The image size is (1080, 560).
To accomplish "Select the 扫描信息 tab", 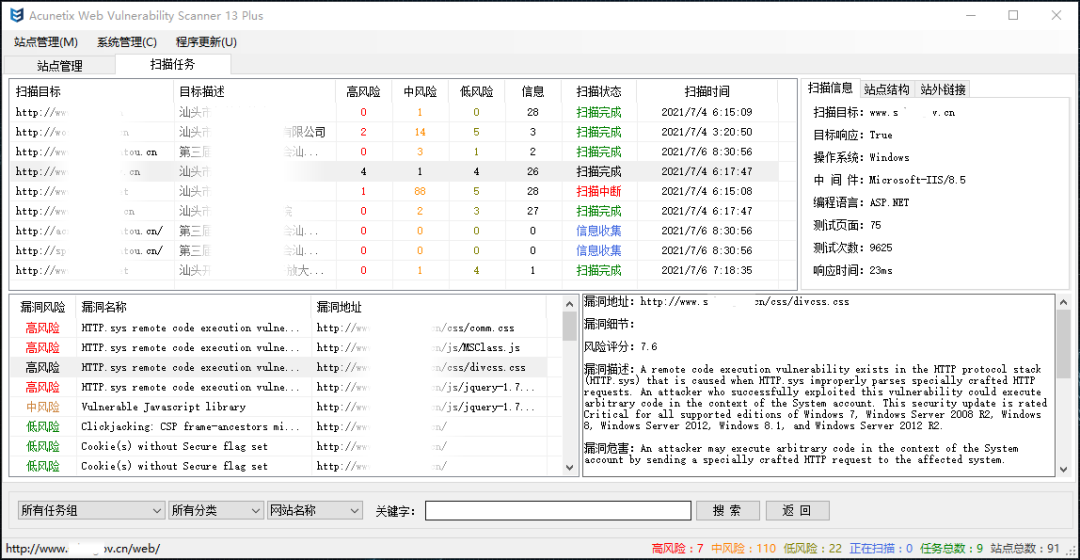I will coord(831,88).
